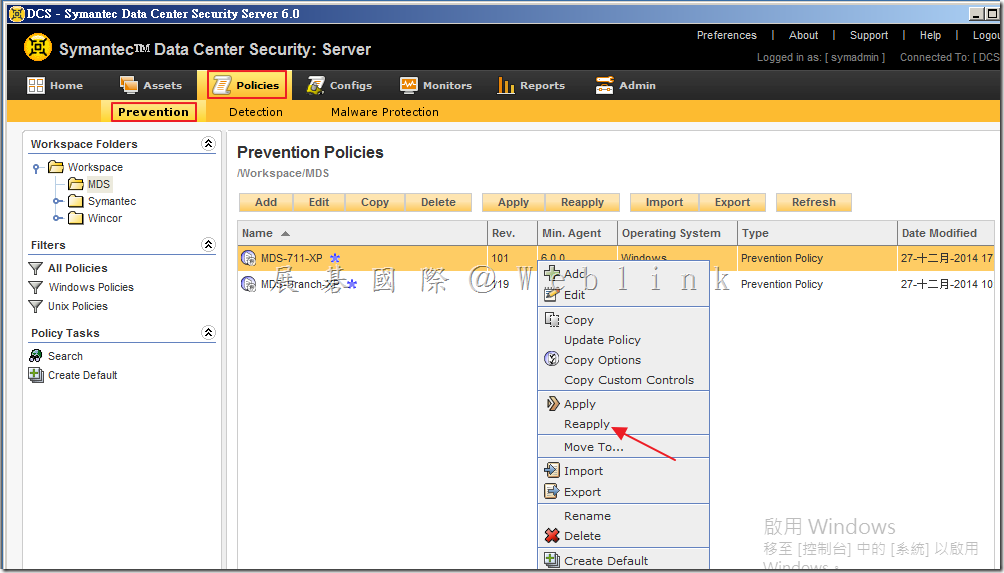Select the Workspace root folder

click(86, 167)
